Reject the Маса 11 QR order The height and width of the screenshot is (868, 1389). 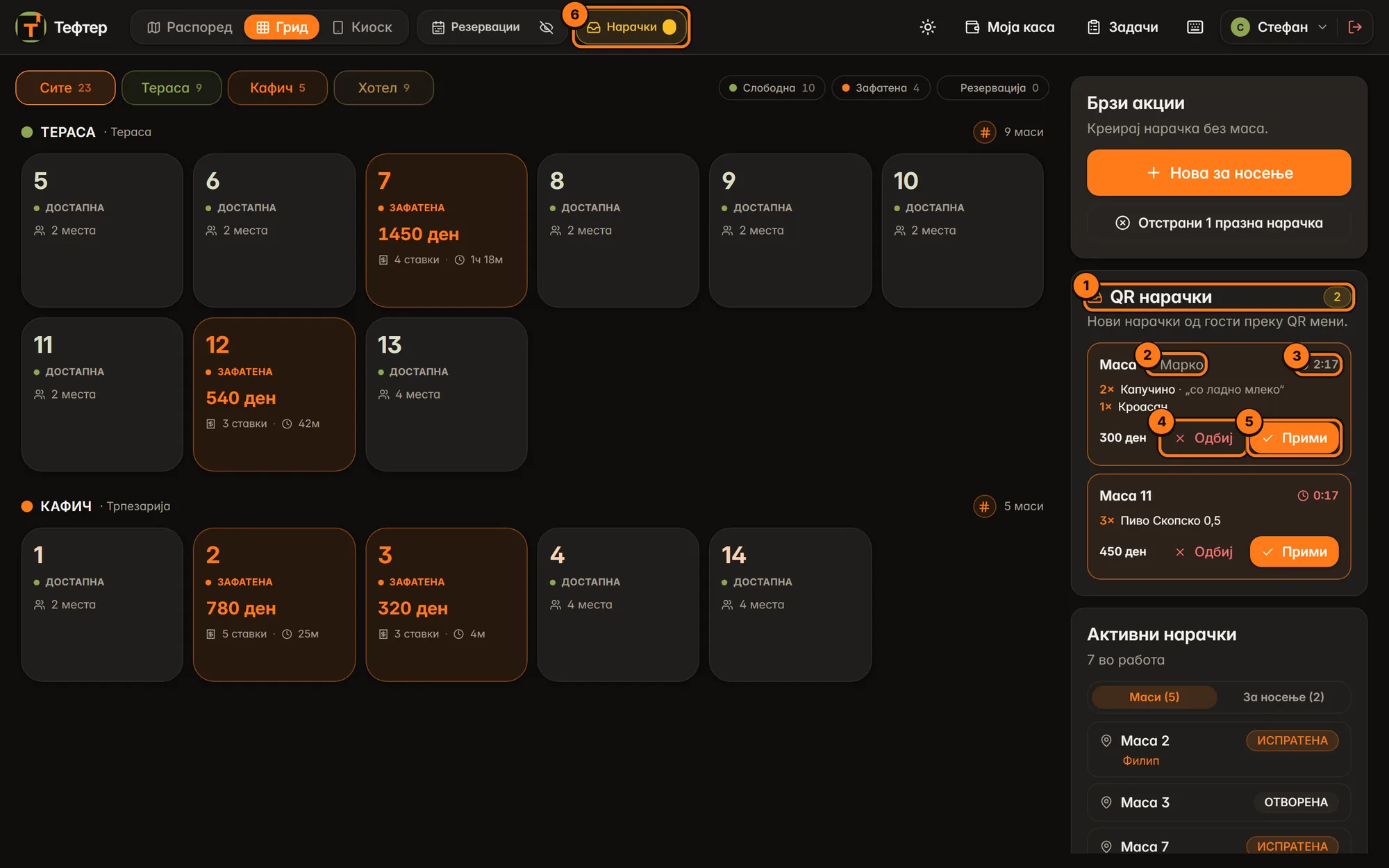[1204, 552]
